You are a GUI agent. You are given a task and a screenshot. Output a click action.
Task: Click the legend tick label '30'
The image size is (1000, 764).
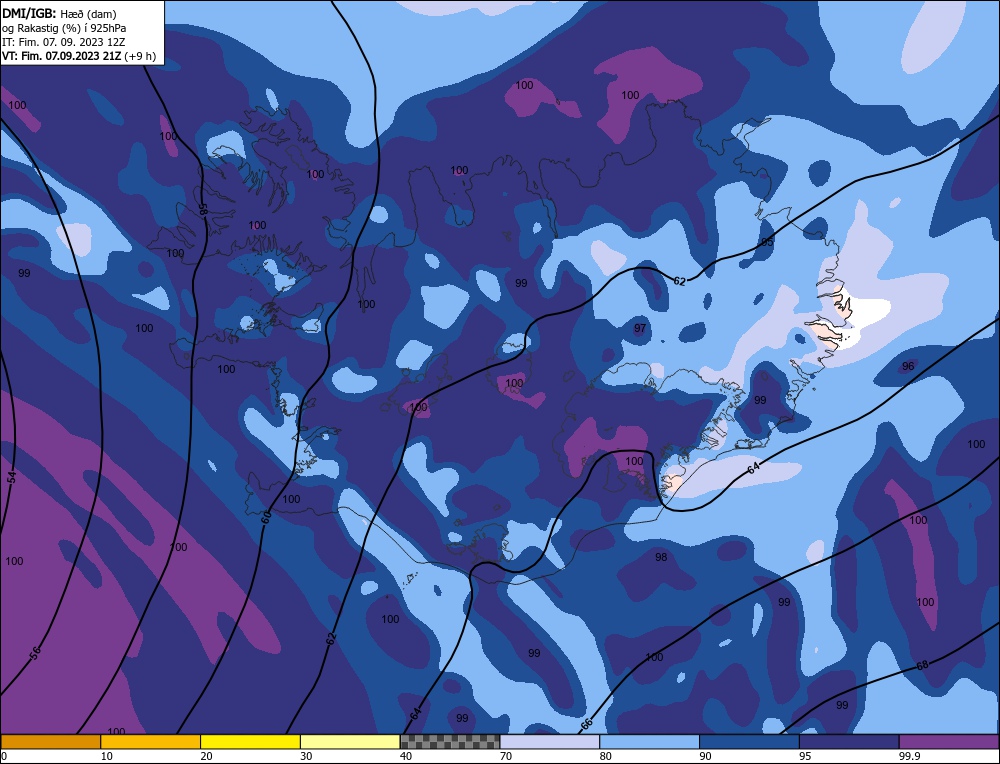(x=306, y=756)
